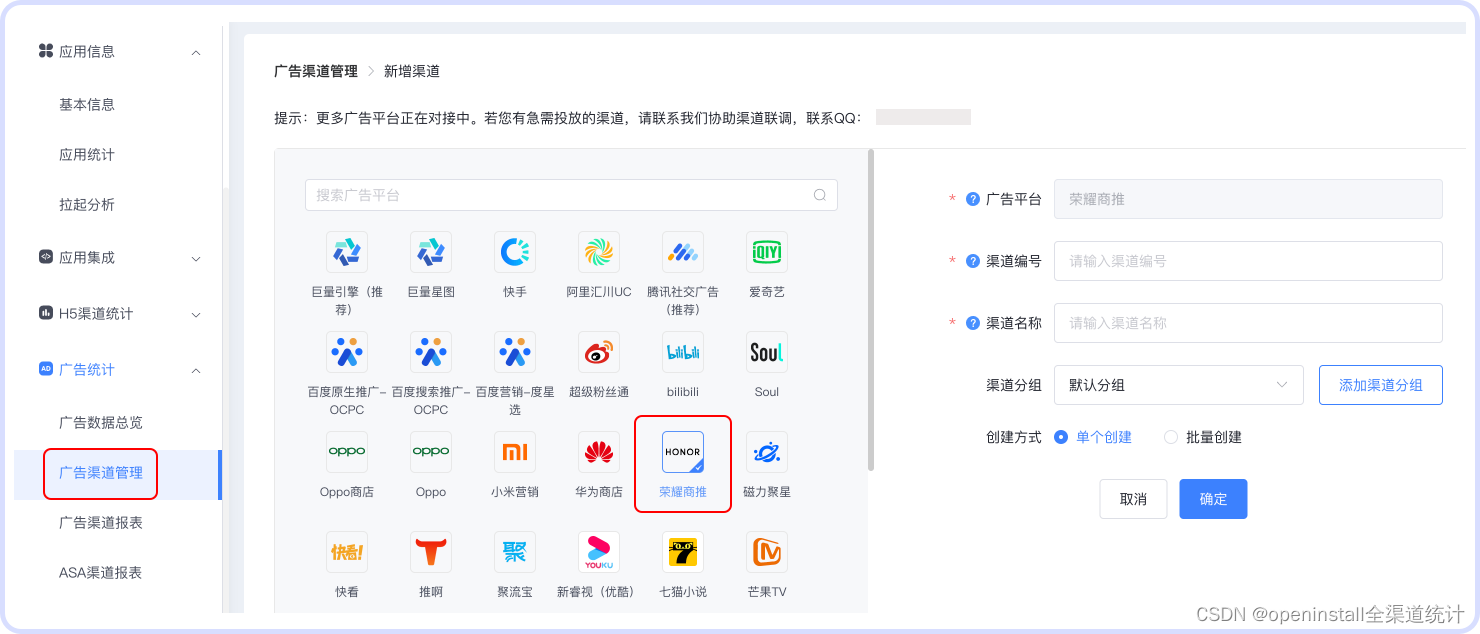This screenshot has height=634, width=1480.
Task: Pick the Oppo platform icon
Action: (x=431, y=452)
